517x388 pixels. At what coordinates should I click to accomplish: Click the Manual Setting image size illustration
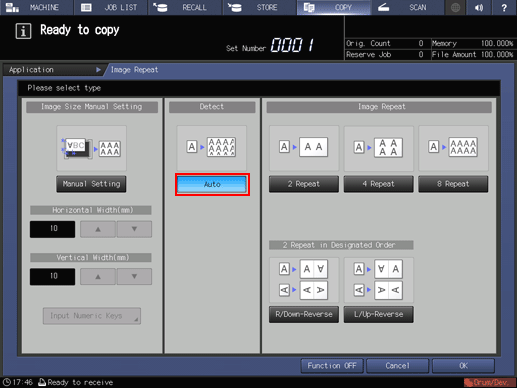(x=91, y=148)
